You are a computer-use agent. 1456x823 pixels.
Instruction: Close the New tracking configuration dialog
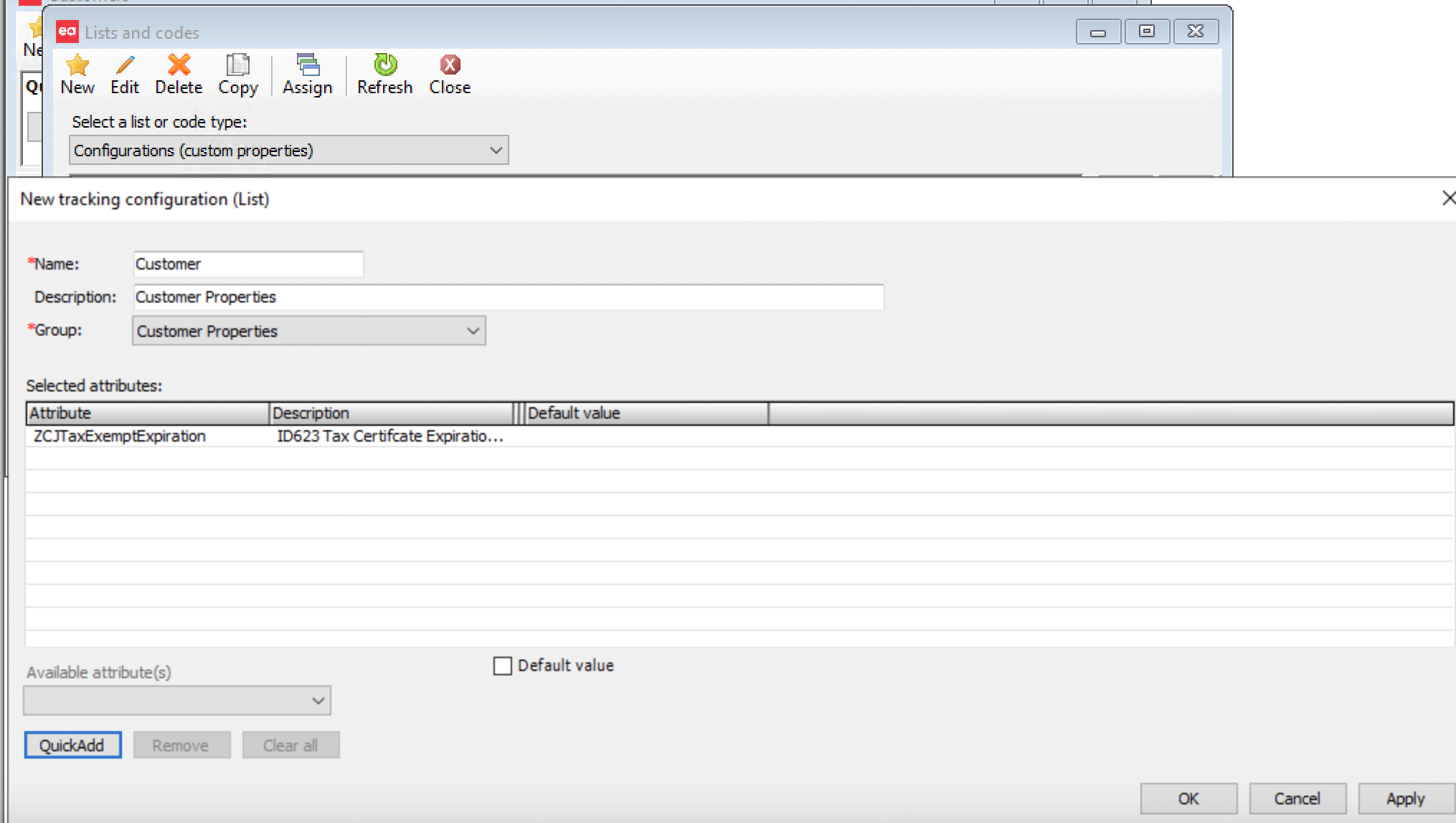pos(1448,199)
